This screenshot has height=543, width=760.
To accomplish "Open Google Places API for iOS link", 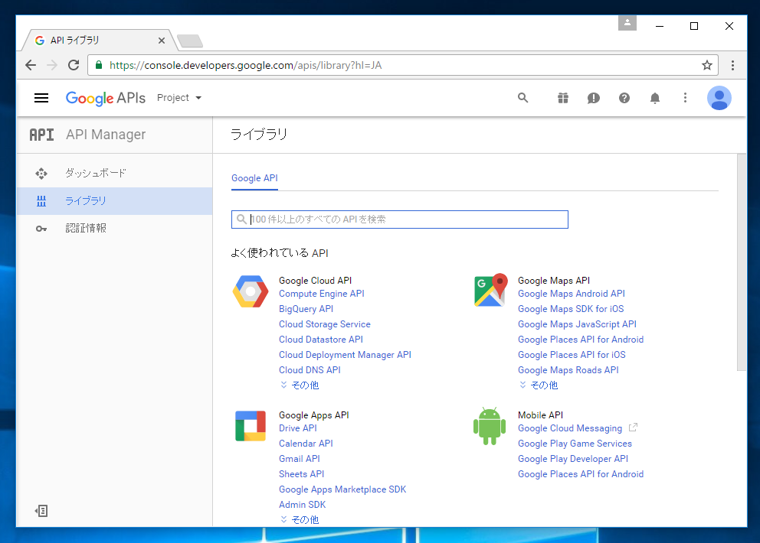I will 571,354.
